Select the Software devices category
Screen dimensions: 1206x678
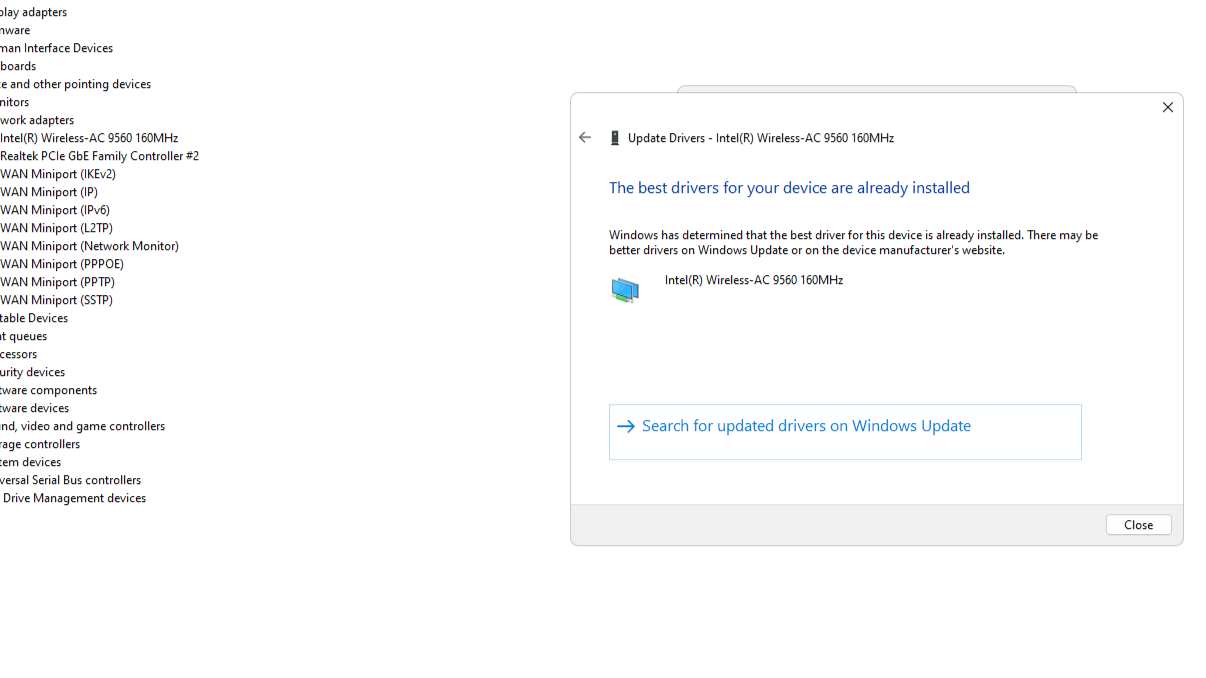click(x=34, y=408)
